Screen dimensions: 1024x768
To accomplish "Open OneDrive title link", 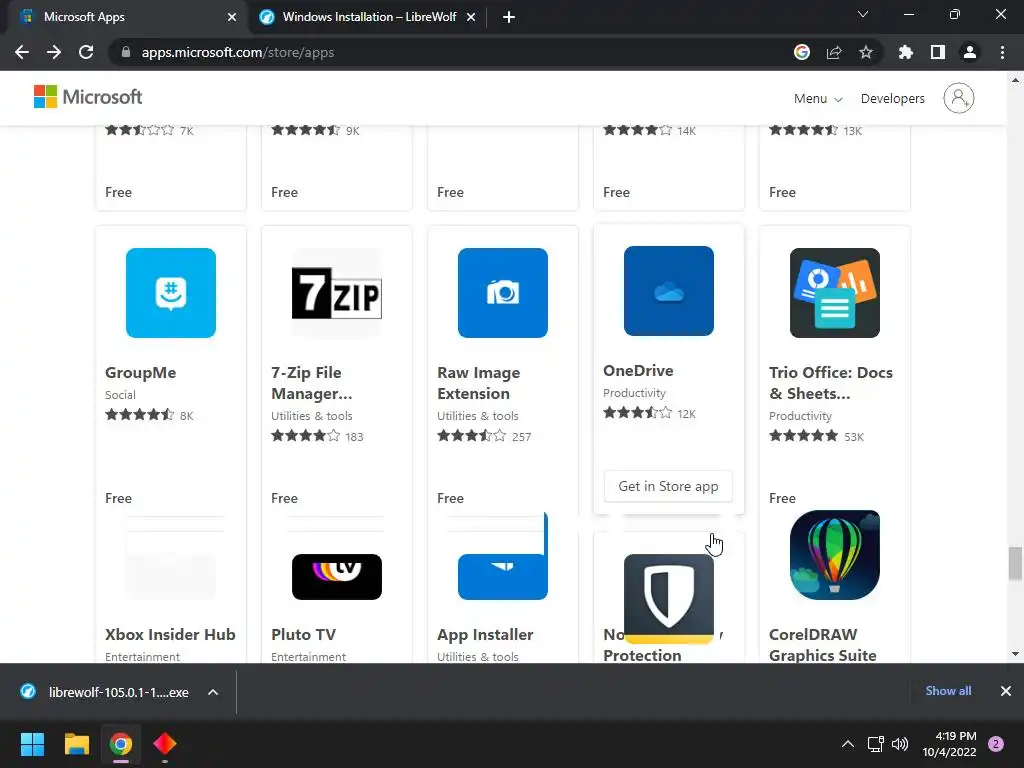I will (638, 370).
